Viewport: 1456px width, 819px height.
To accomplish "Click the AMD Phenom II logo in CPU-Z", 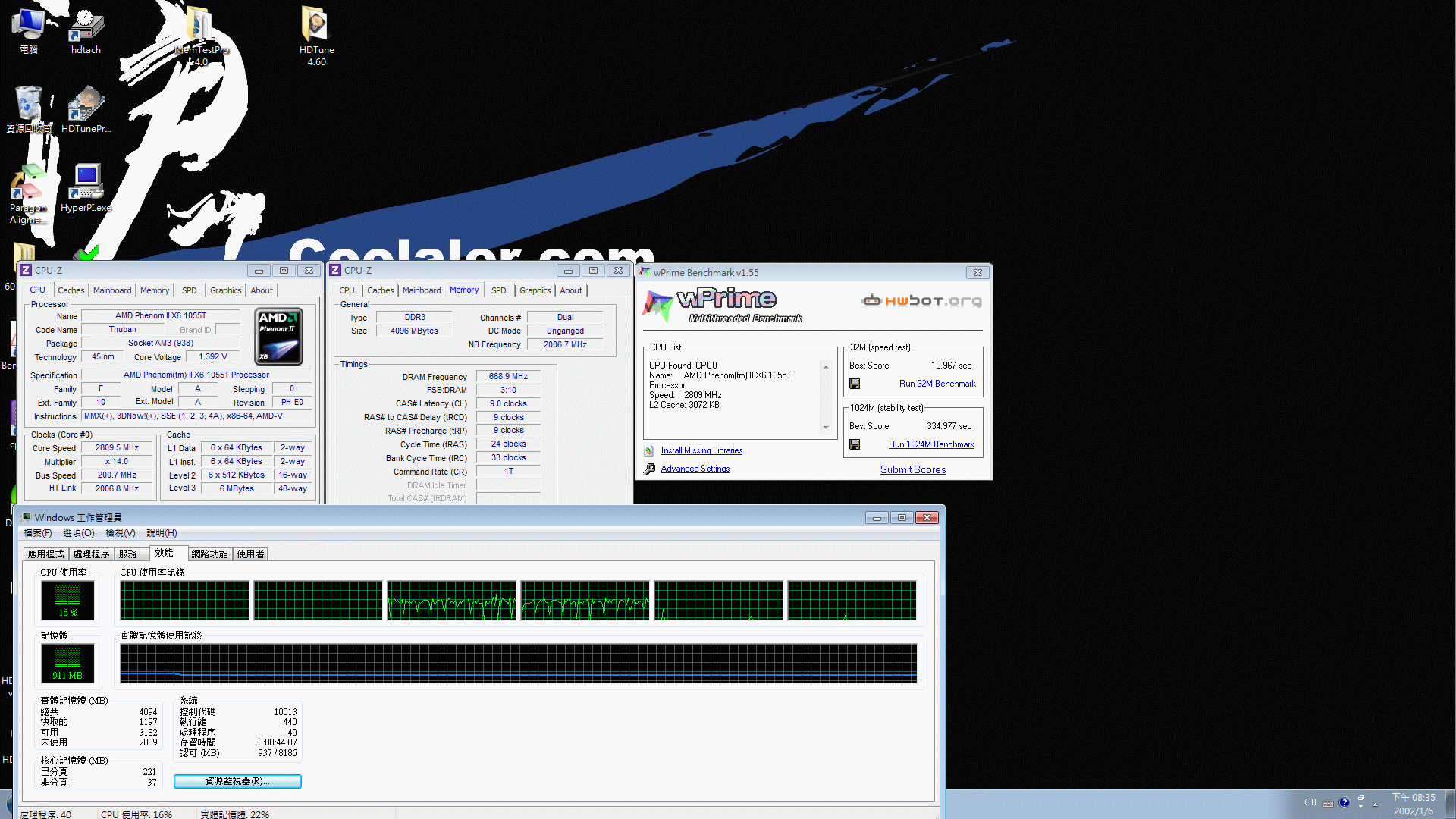I will pos(278,336).
